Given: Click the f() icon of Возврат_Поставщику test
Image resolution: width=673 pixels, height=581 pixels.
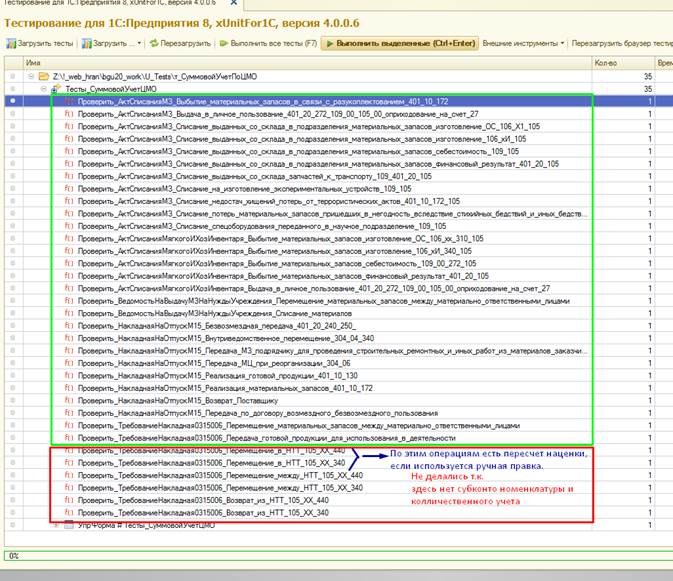Looking at the screenshot, I should [68, 400].
